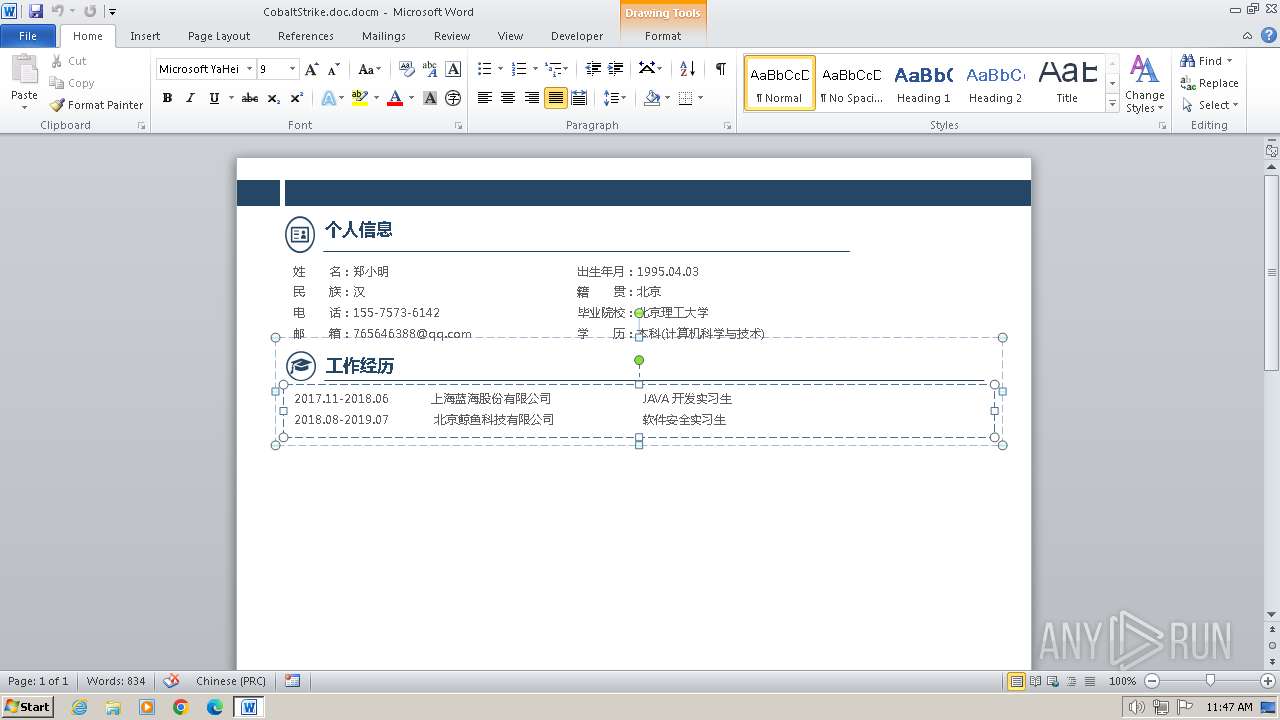The image size is (1280, 720).
Task: Open the Drawing Tools Format tab
Action: click(663, 36)
